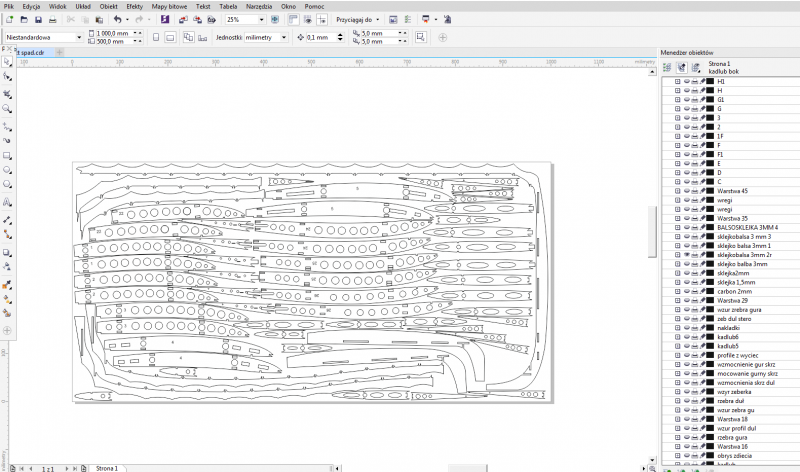Select the Text tool
The width and height of the screenshot is (800, 472).
tap(7, 202)
